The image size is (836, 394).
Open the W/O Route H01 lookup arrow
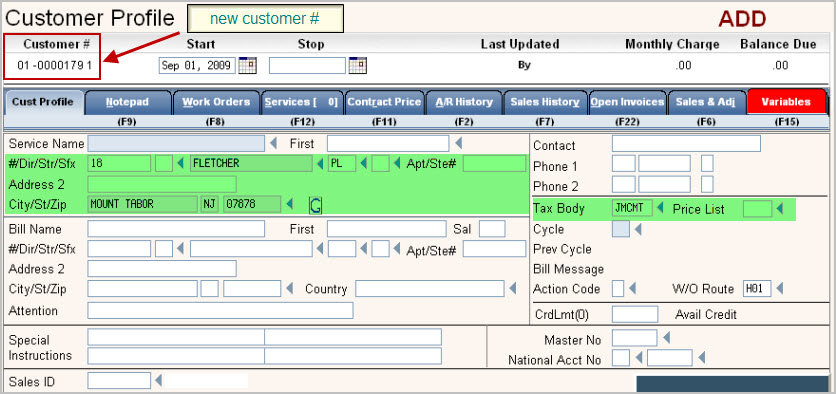coord(779,289)
